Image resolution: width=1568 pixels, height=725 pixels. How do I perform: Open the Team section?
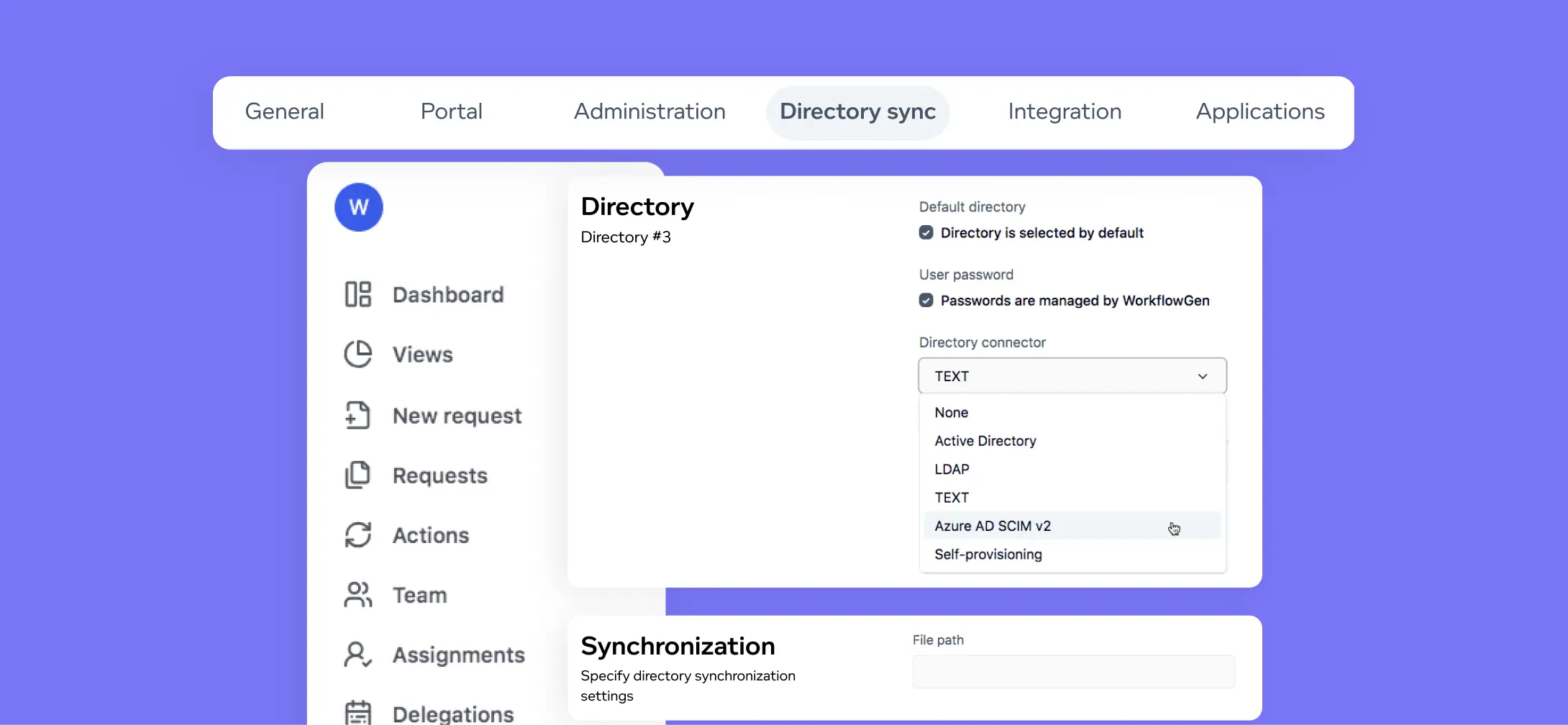coord(419,595)
